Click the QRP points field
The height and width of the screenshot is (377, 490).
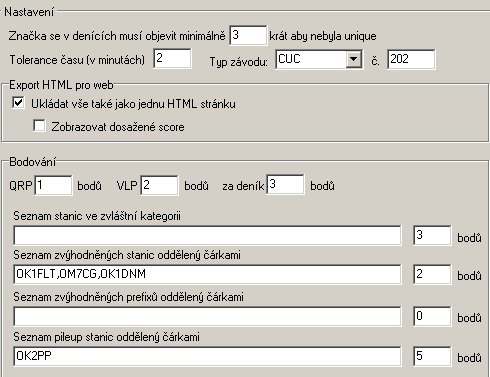pyautogui.click(x=53, y=185)
